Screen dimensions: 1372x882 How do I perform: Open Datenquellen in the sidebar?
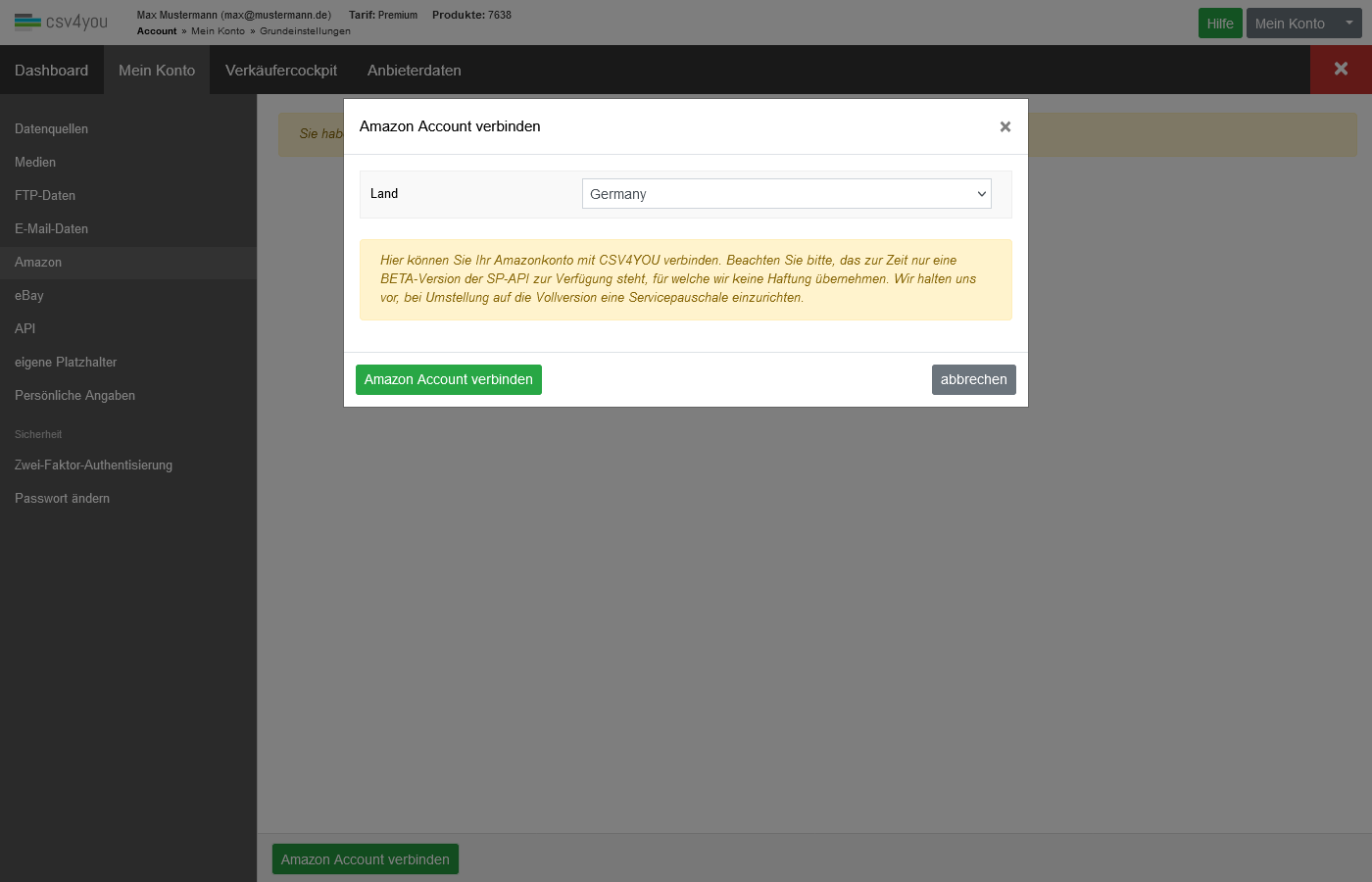point(51,129)
